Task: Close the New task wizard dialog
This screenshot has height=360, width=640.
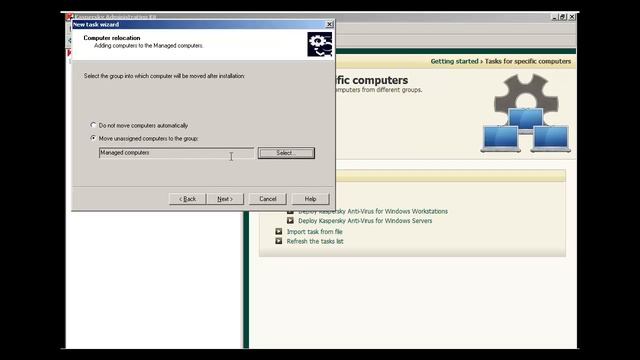Action: tap(329, 24)
